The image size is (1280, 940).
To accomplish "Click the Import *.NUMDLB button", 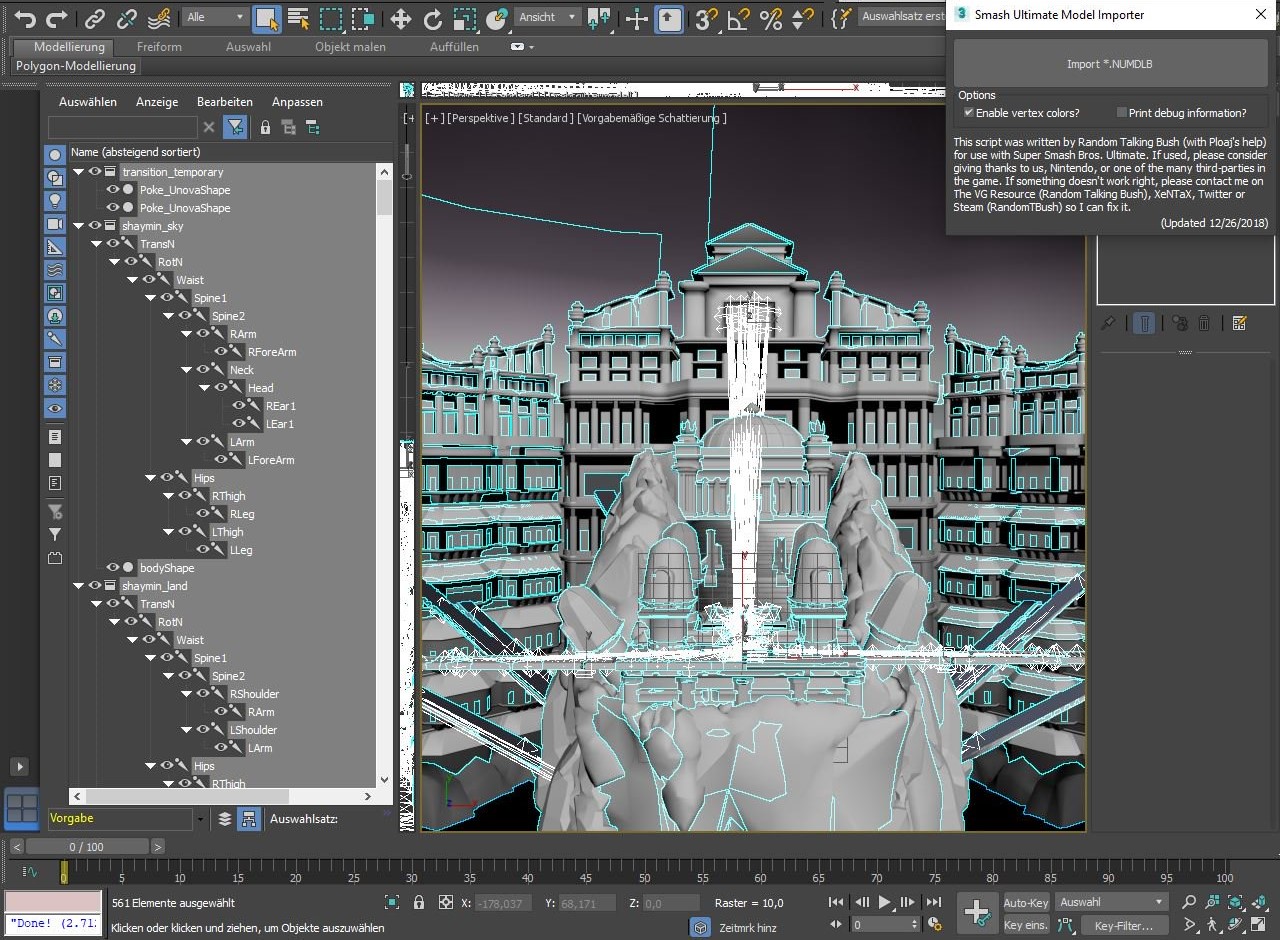I will click(x=1111, y=64).
